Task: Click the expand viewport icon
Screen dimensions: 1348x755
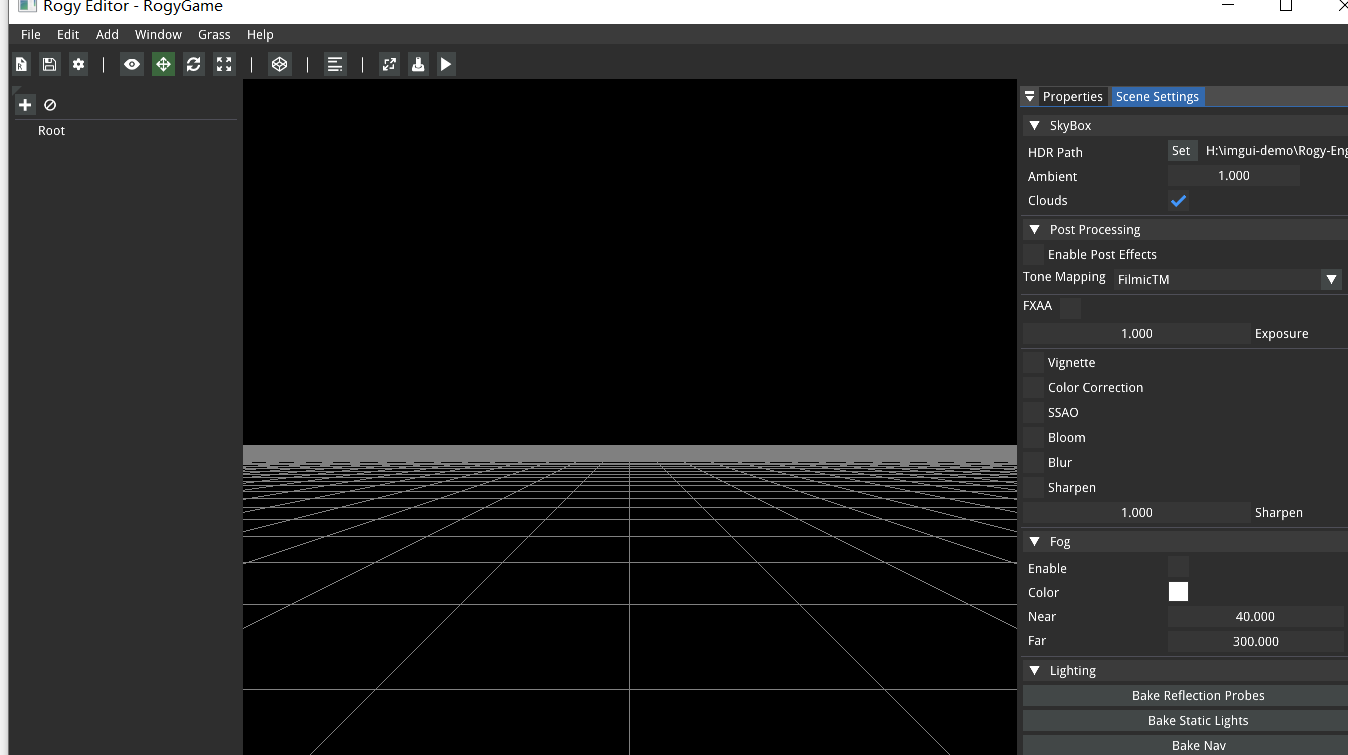Action: click(x=390, y=64)
